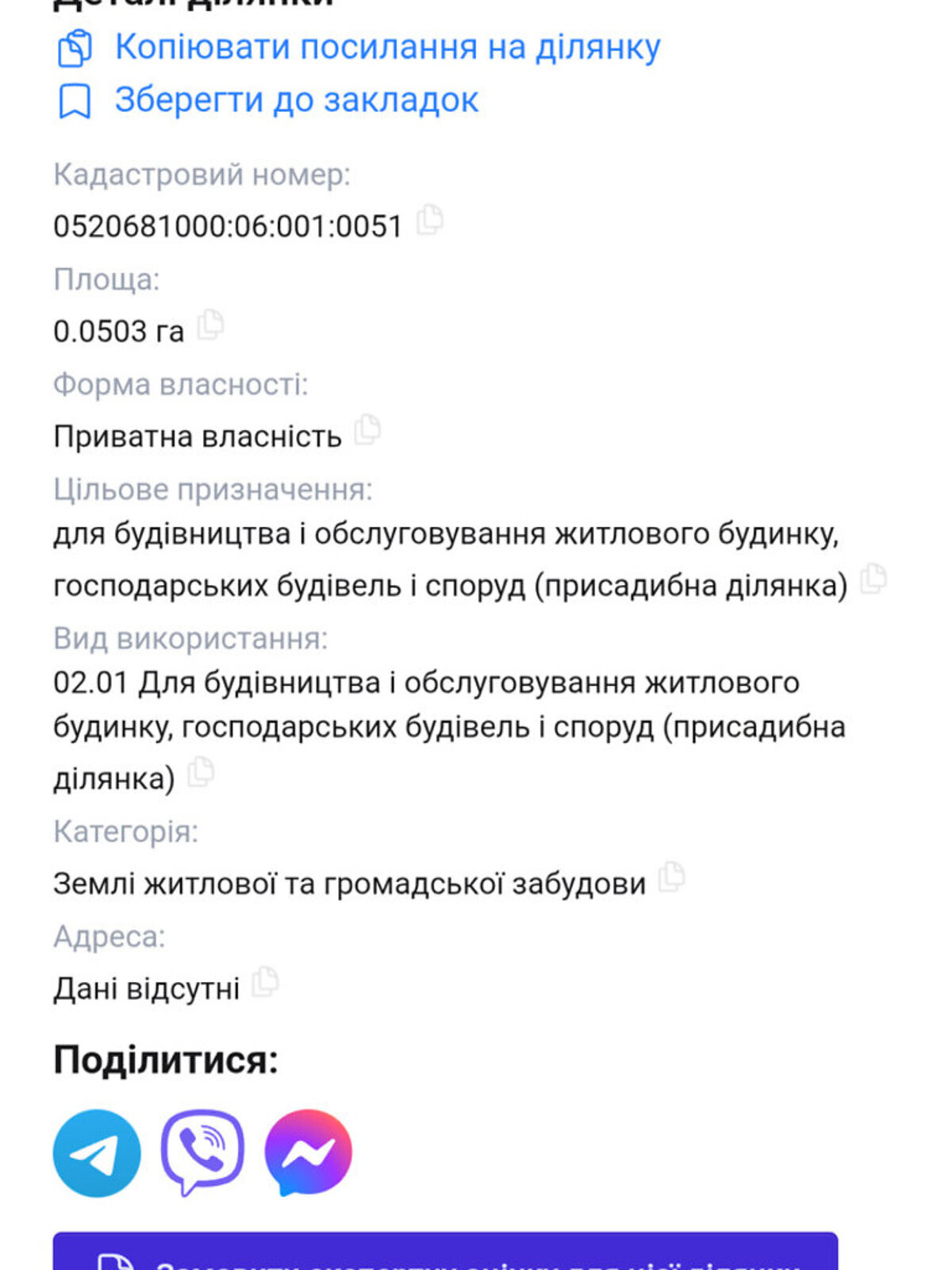This screenshot has height=1270, width=952.
Task: Share via Viber
Action: 202,1153
